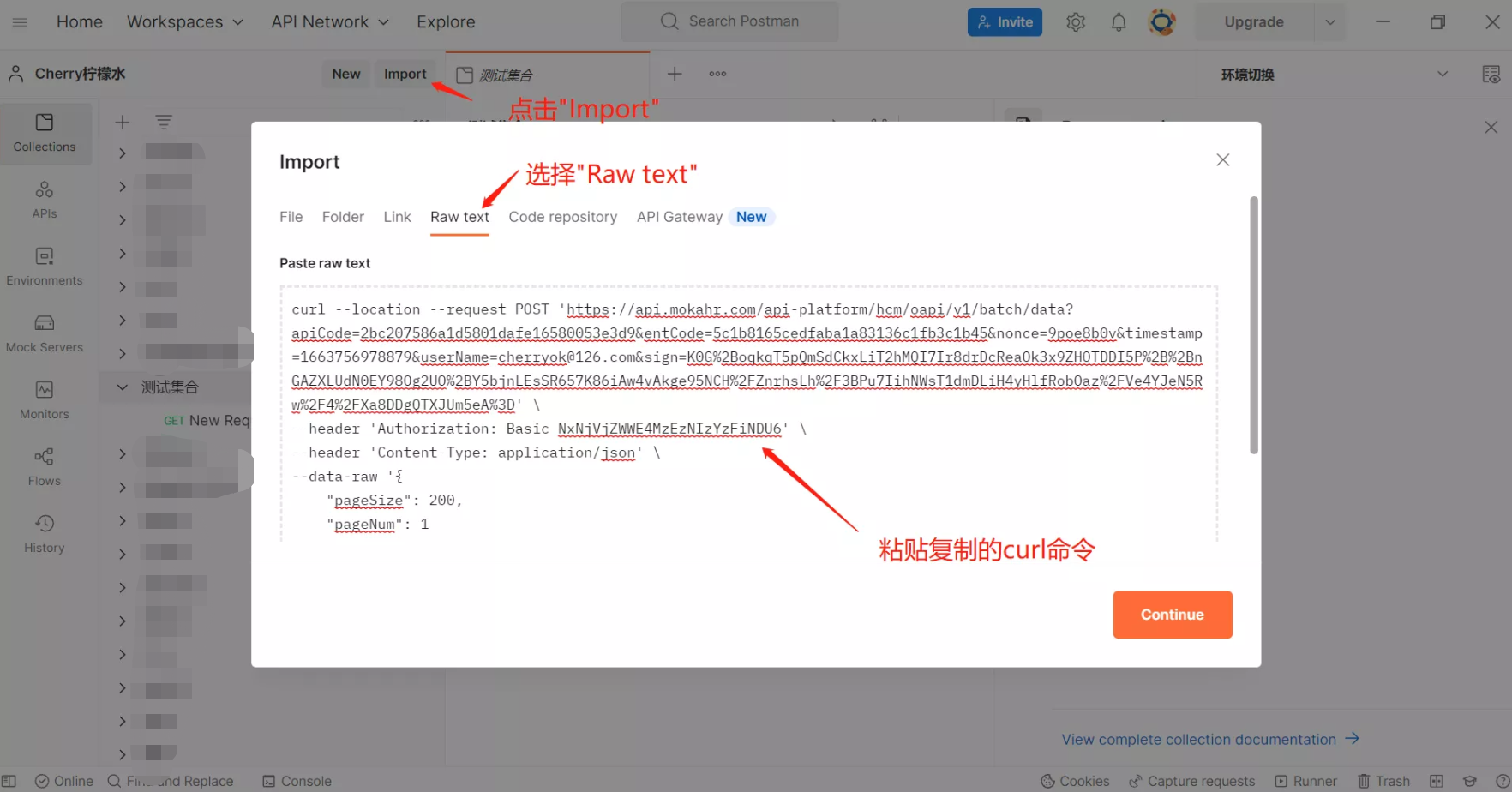Image resolution: width=1512 pixels, height=792 pixels.
Task: Expand the collection directly below New Req
Action: click(122, 454)
